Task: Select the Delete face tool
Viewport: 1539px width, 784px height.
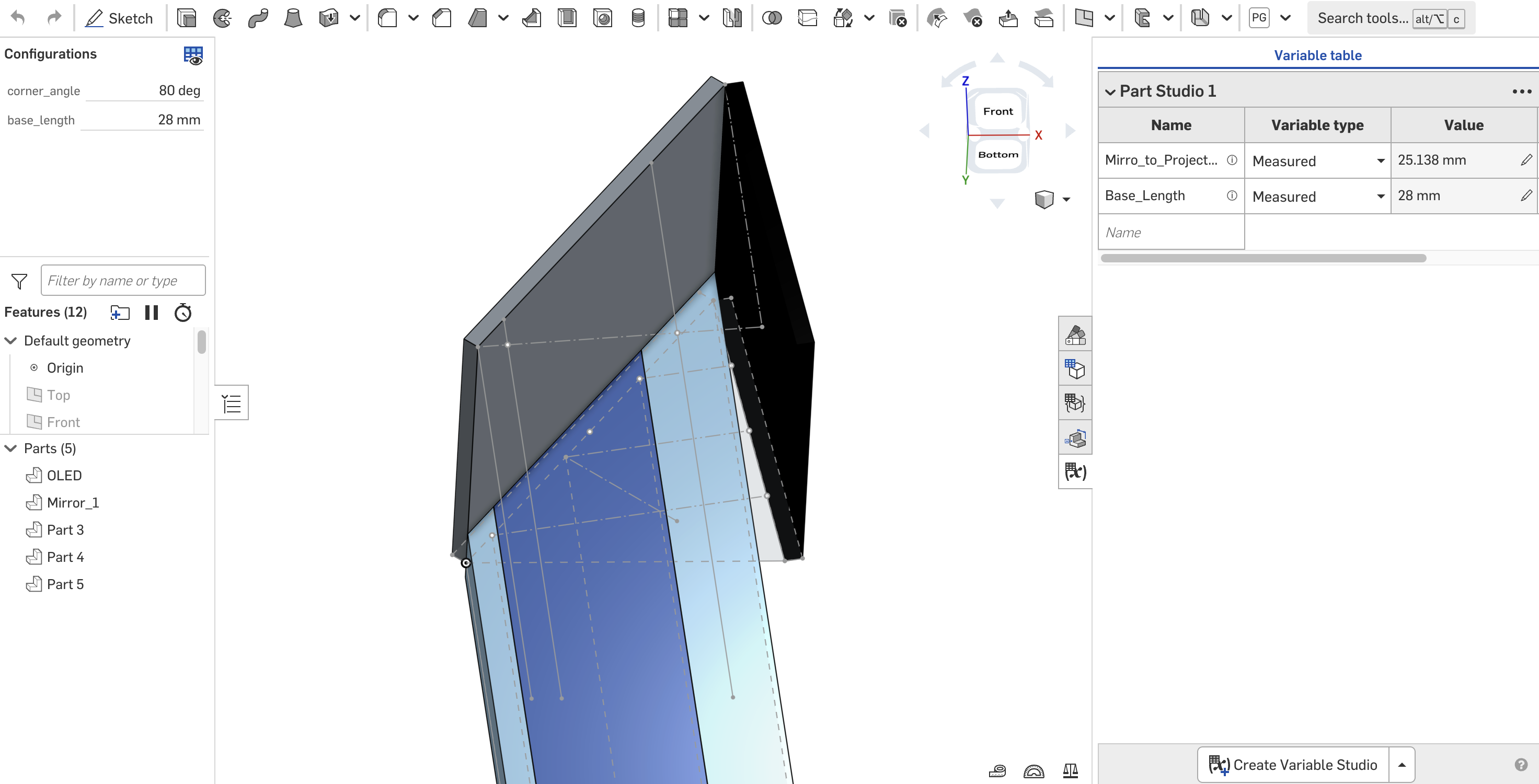Action: tap(973, 18)
